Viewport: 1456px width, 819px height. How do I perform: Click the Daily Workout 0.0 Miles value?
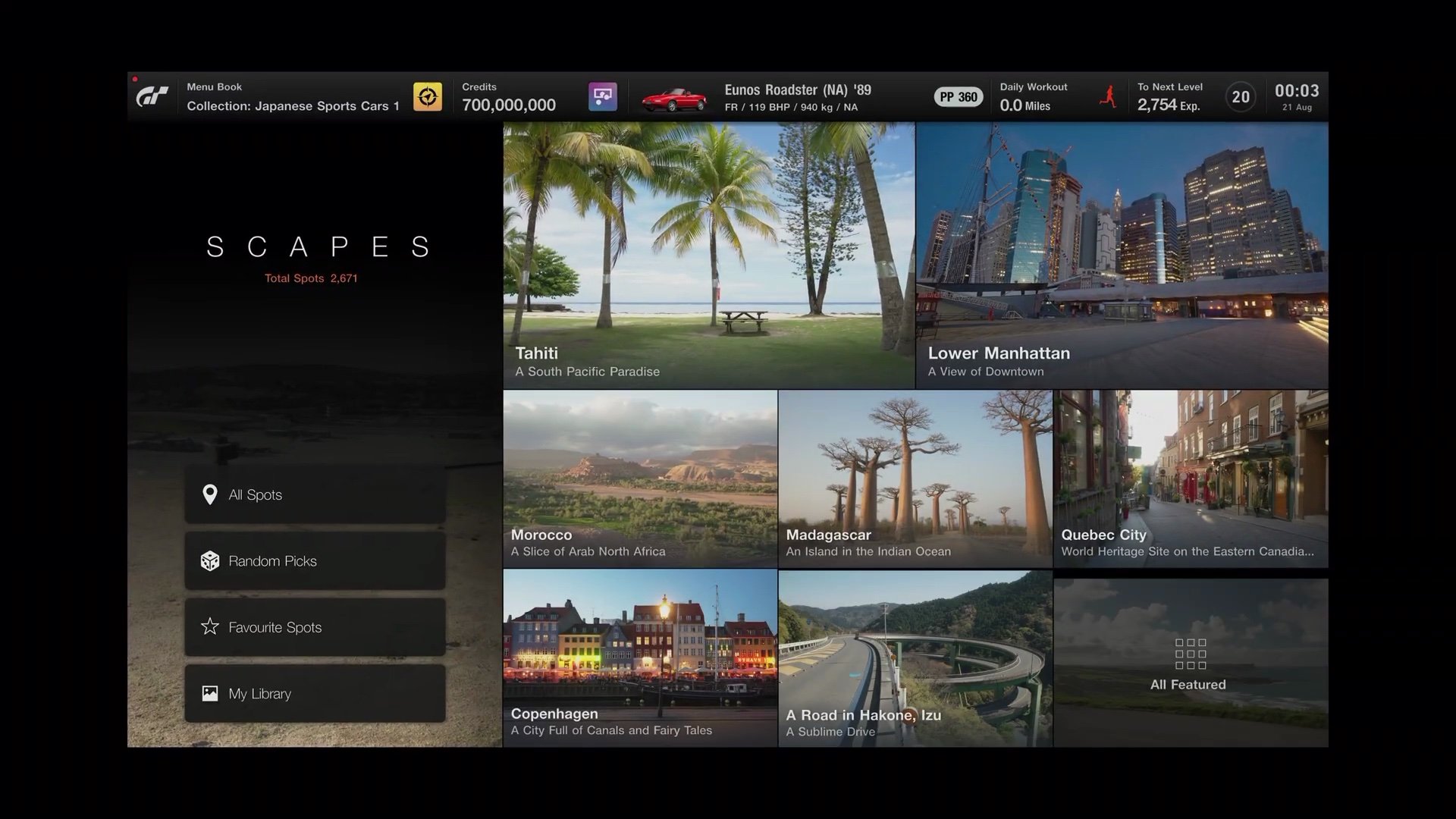point(1025,106)
